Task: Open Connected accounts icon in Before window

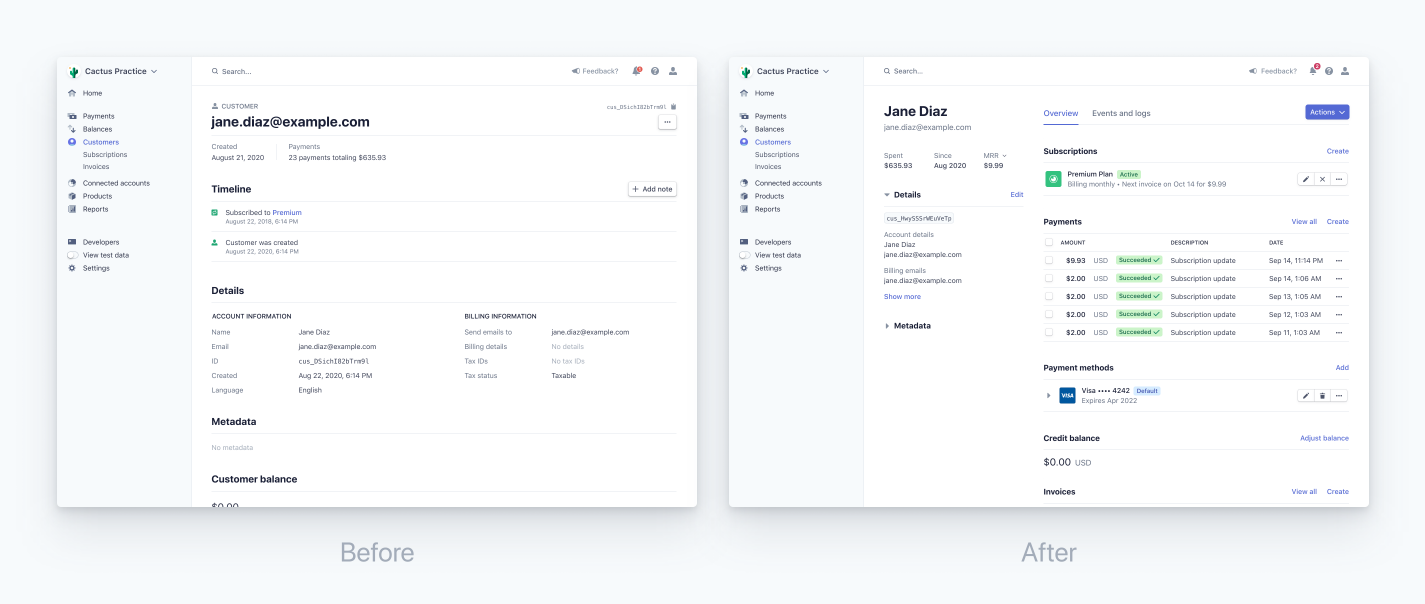Action: click(72, 183)
